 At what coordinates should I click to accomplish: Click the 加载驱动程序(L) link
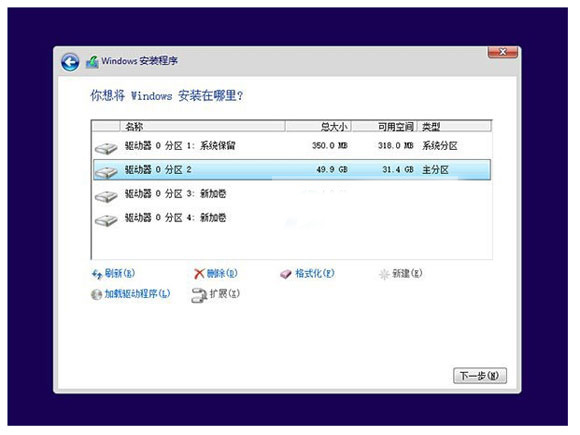pyautogui.click(x=137, y=294)
